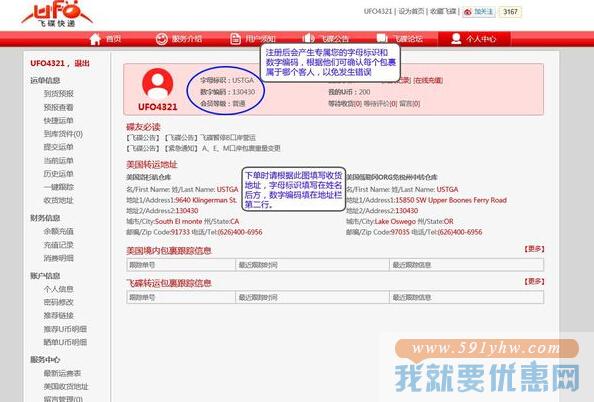The height and width of the screenshot is (402, 594).
Task: Click the document icon for 用户须知
Action: point(235,39)
